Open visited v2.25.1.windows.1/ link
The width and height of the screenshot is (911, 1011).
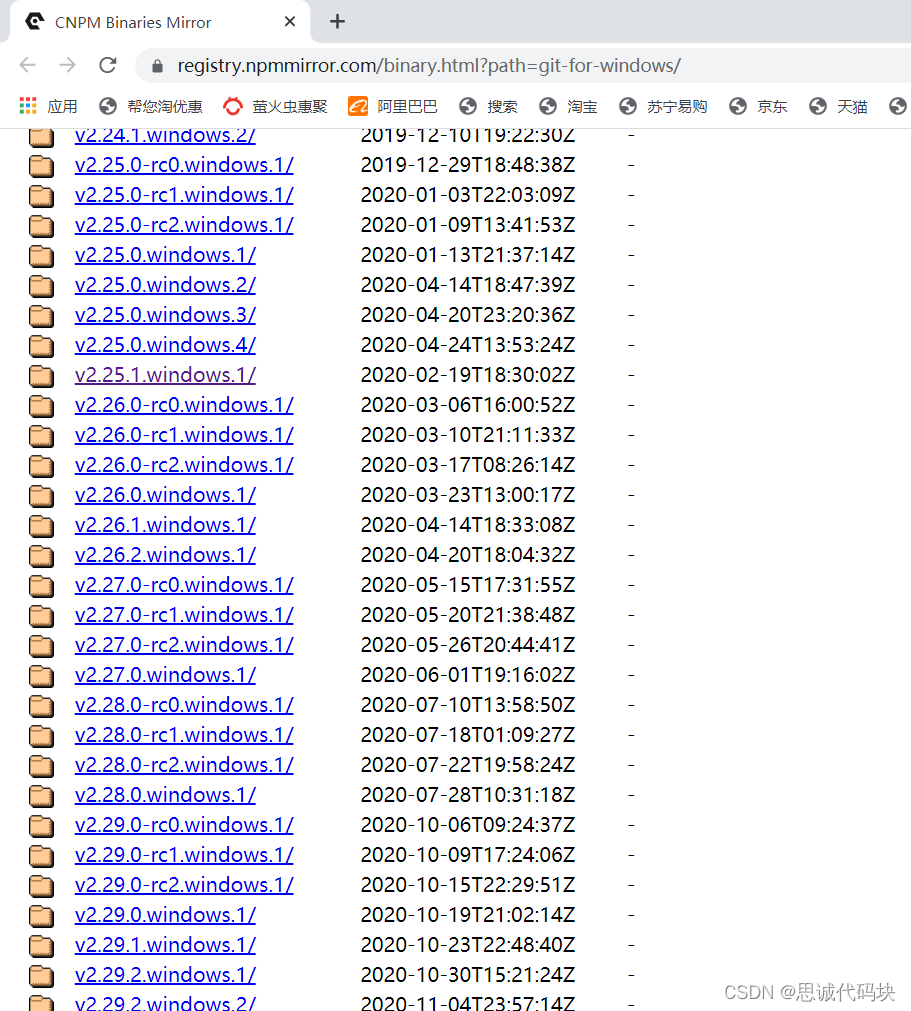tap(165, 375)
